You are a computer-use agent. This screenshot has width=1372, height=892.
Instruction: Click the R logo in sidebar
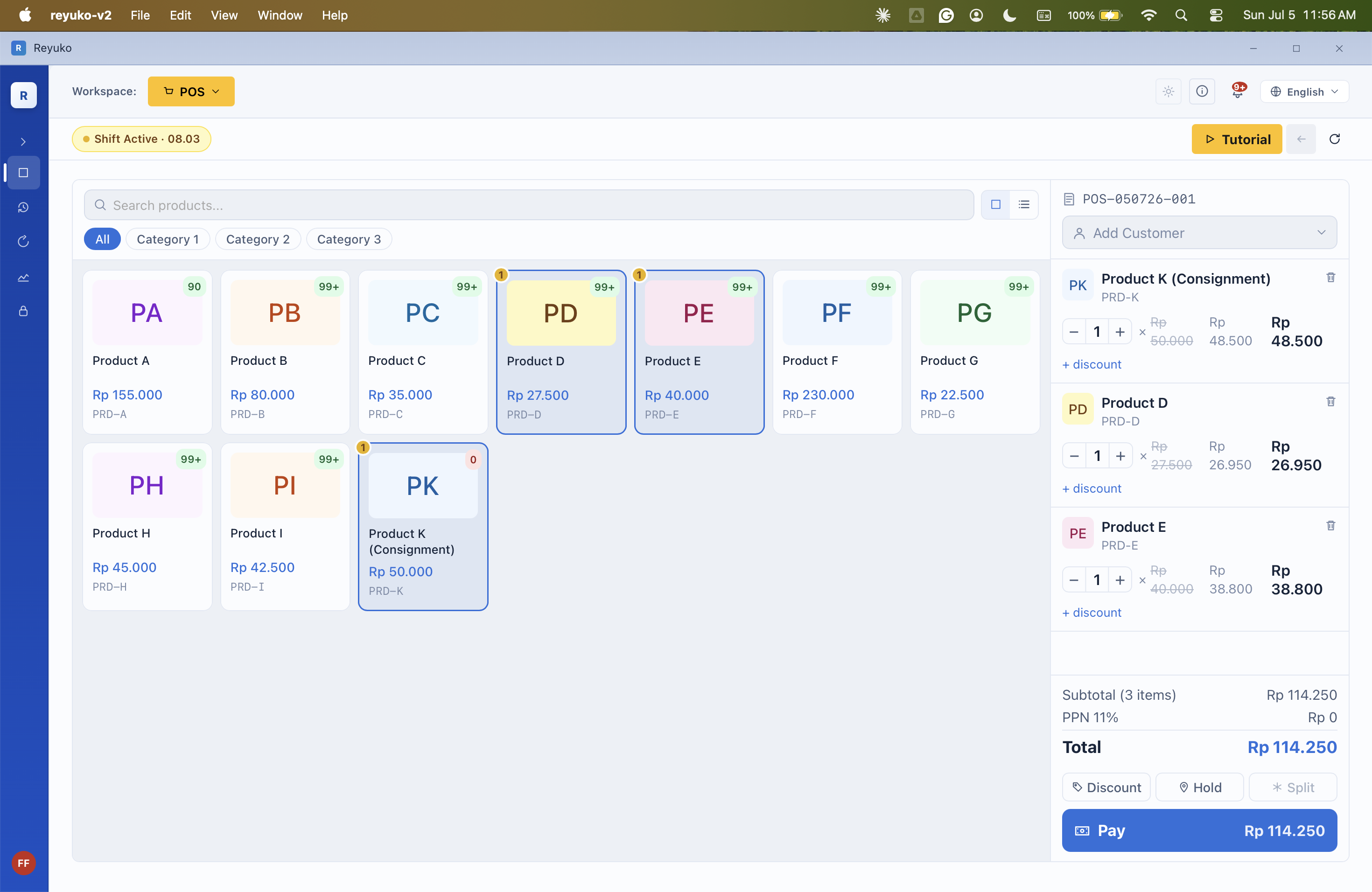point(24,95)
